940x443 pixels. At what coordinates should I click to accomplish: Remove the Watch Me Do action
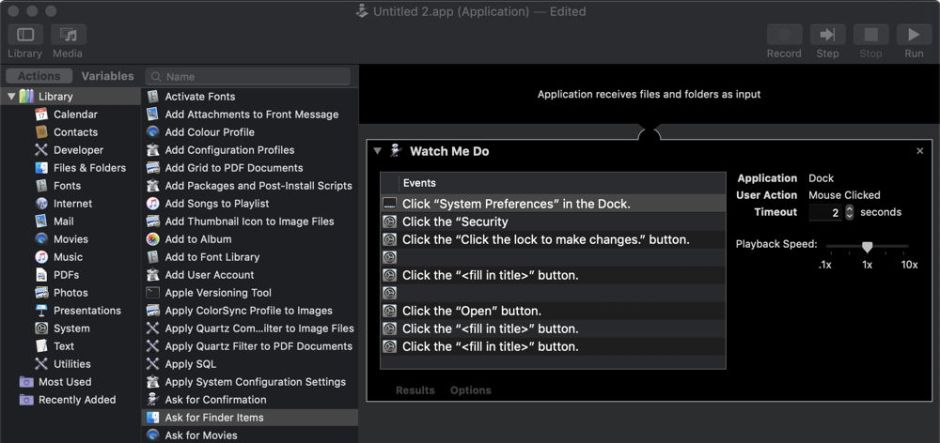[x=920, y=151]
